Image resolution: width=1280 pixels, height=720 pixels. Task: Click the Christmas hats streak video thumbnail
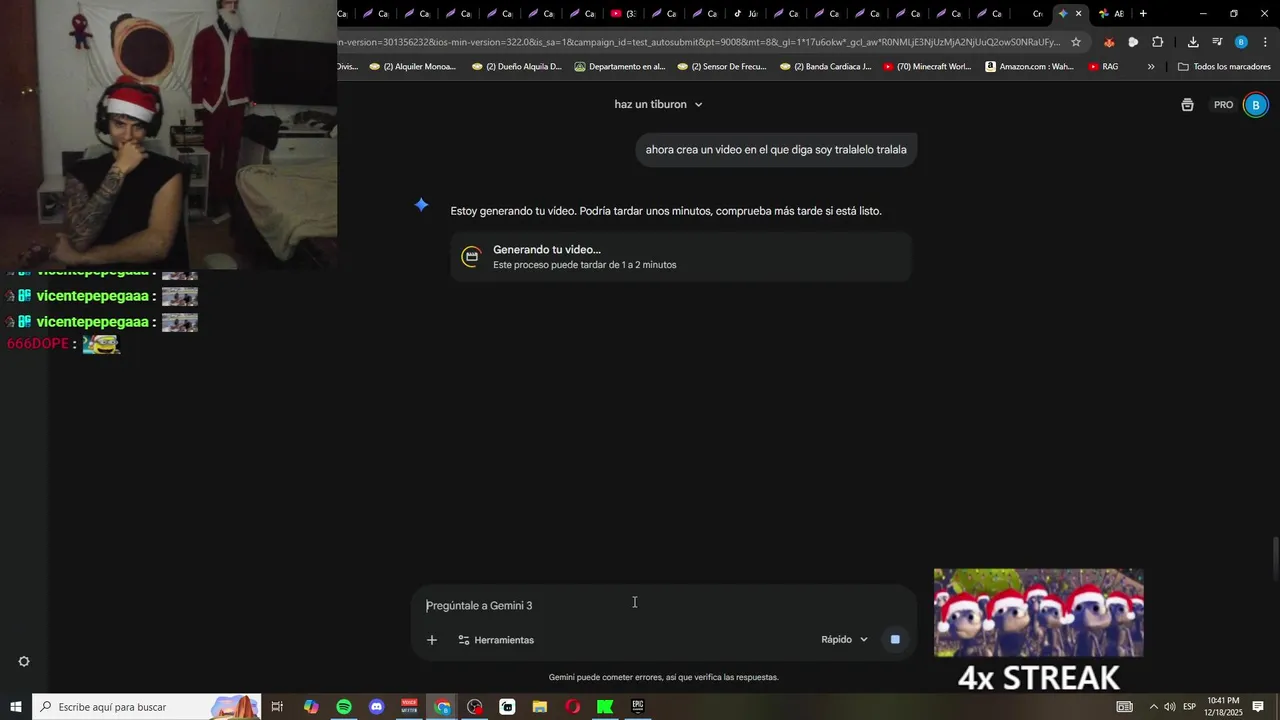point(1038,613)
